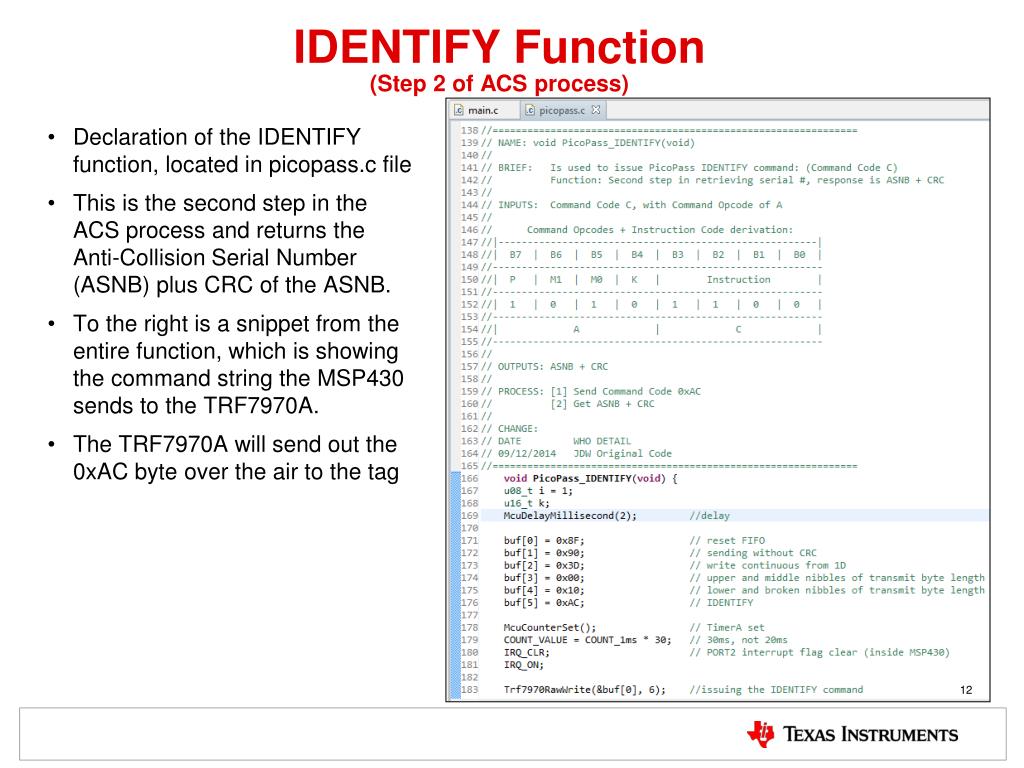The width and height of the screenshot is (1024, 768).
Task: Click the IDENTIFY Function slide title
Action: pyautogui.click(x=498, y=46)
